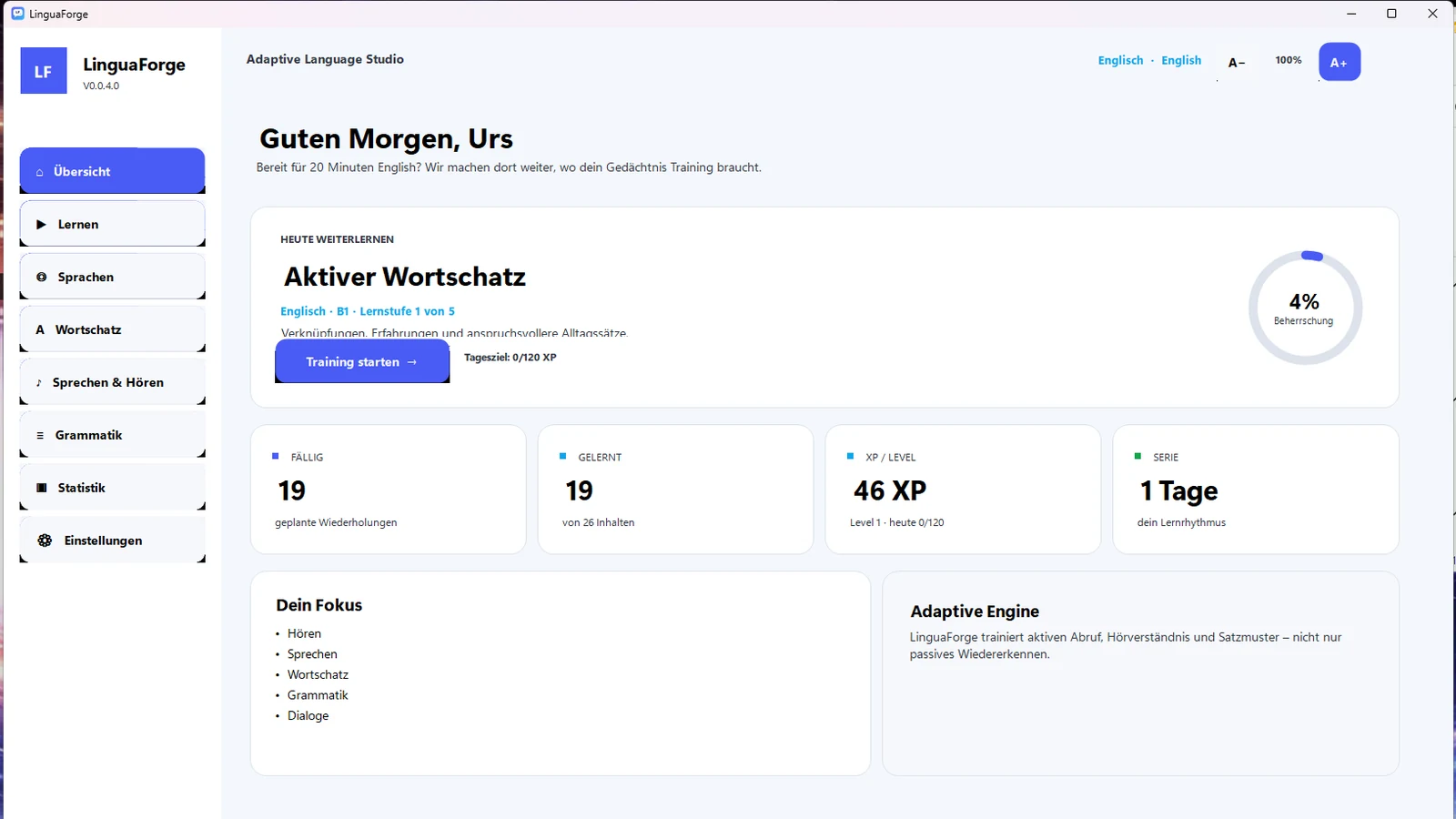Open the Sprachen page
The image size is (1456, 819).
[112, 277]
